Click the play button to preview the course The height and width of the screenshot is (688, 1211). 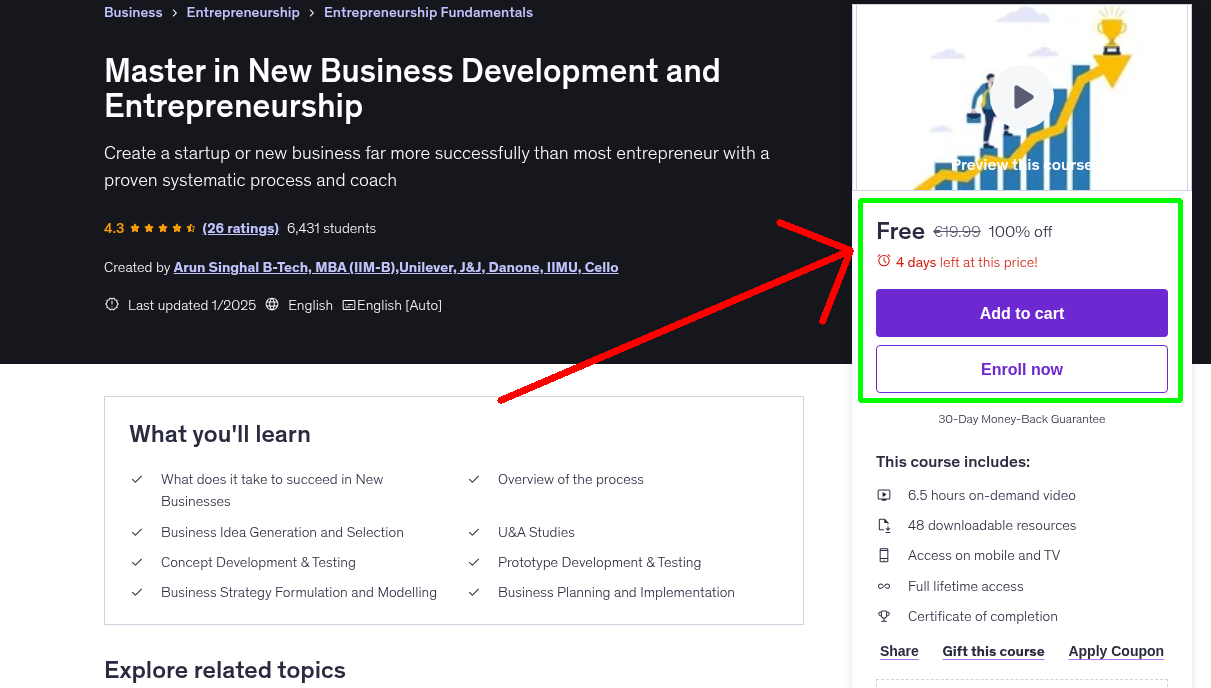click(x=1021, y=96)
